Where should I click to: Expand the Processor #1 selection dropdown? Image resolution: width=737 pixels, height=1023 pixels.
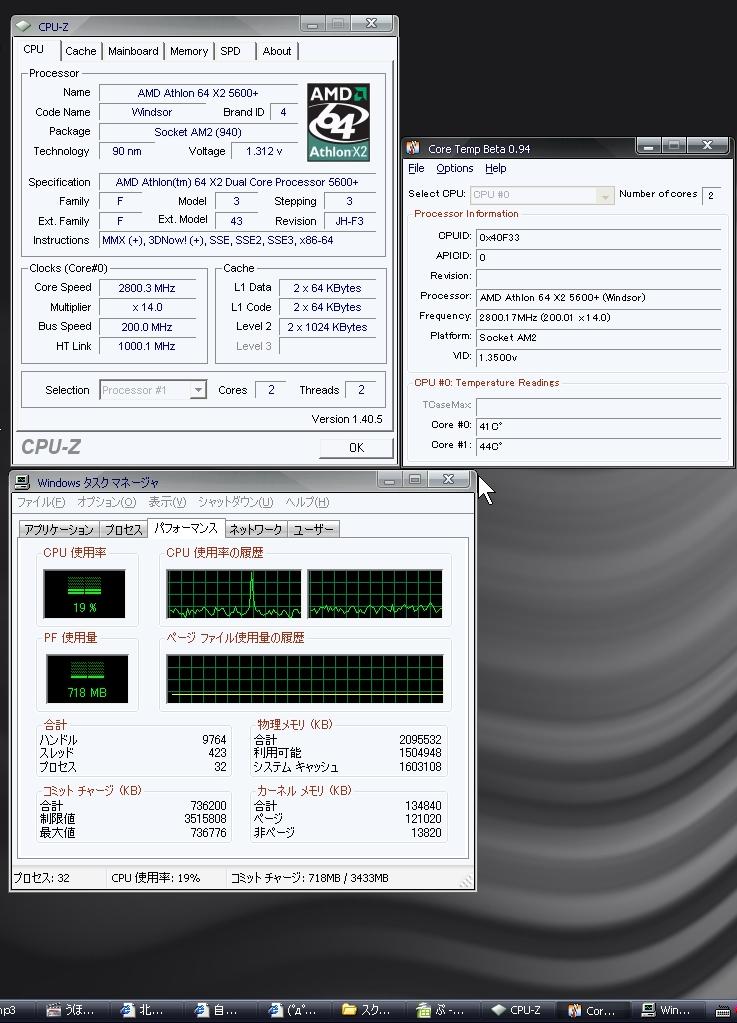(198, 390)
